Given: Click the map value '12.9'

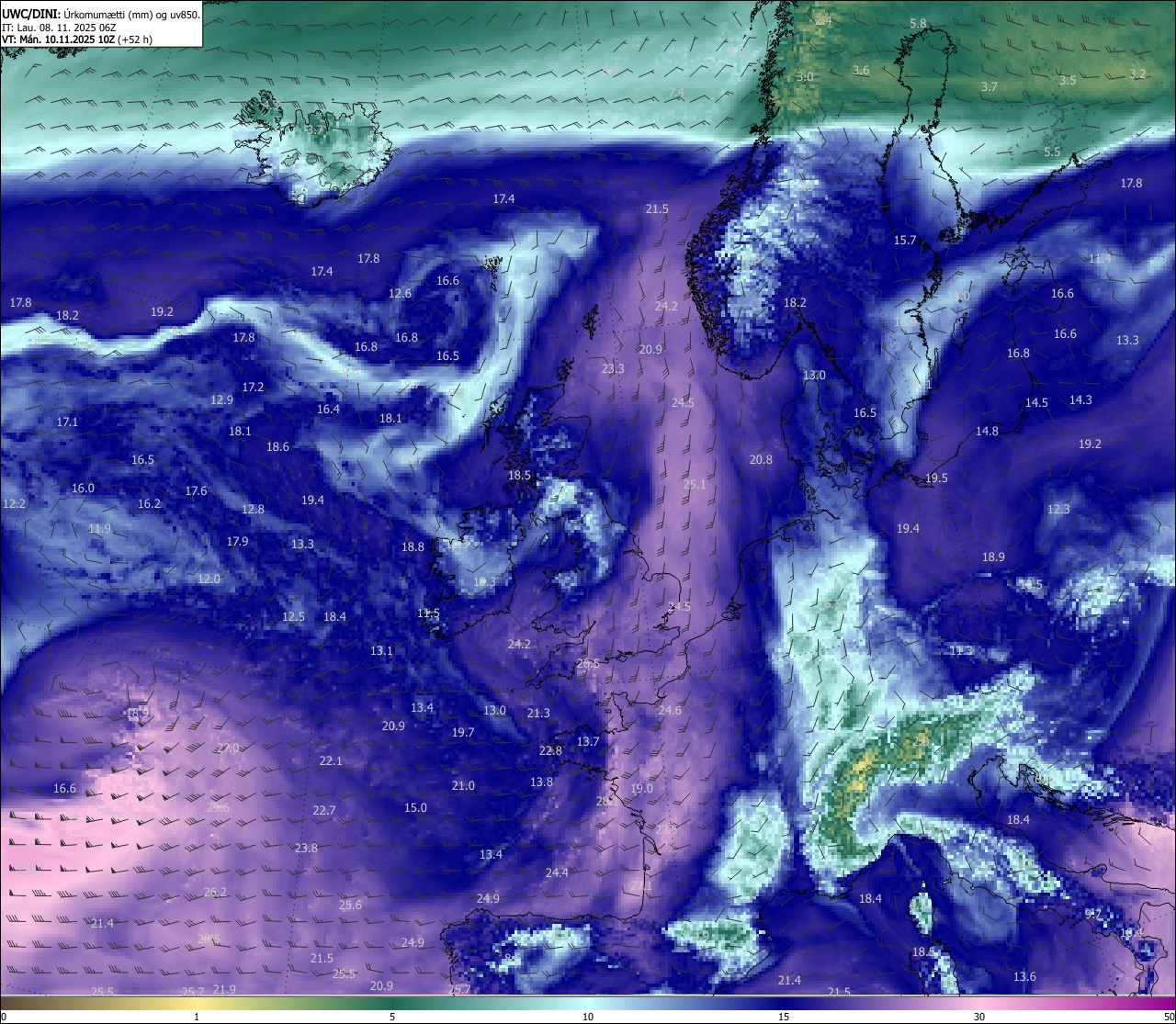Looking at the screenshot, I should click(221, 400).
